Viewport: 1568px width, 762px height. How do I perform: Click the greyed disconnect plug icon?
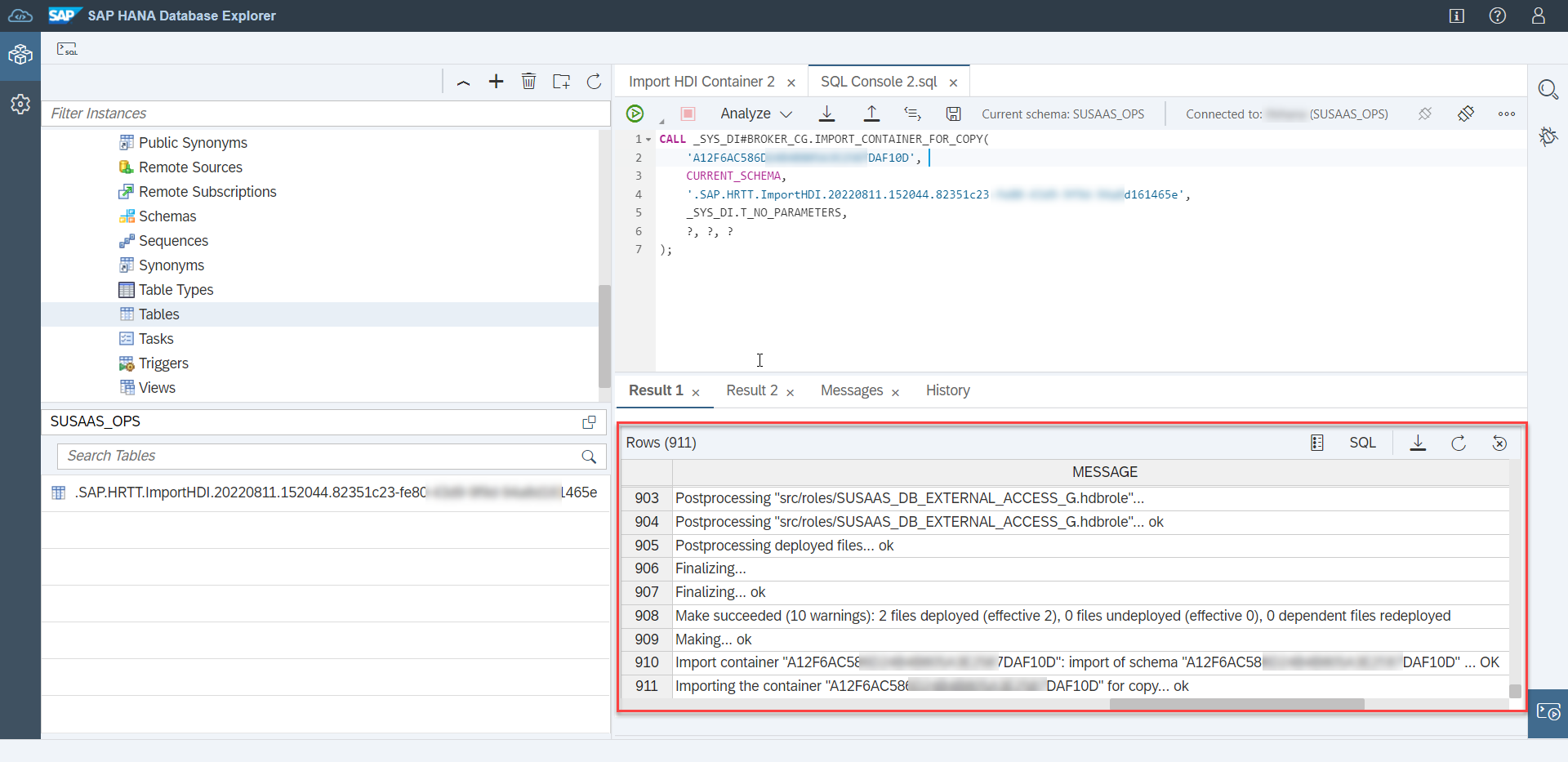click(1425, 114)
